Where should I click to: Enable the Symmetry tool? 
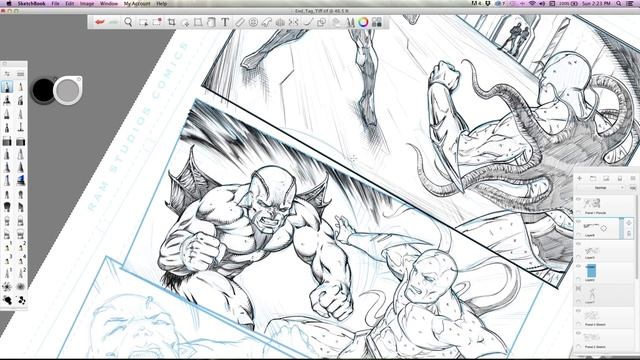293,22
